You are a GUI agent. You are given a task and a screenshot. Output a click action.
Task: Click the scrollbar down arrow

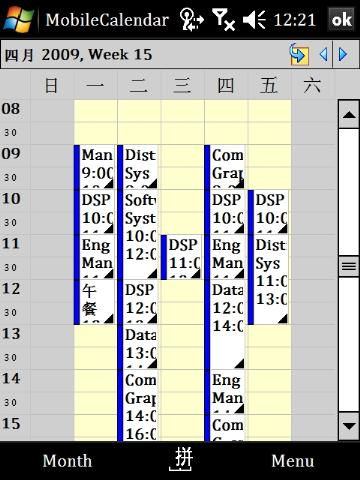point(349,426)
